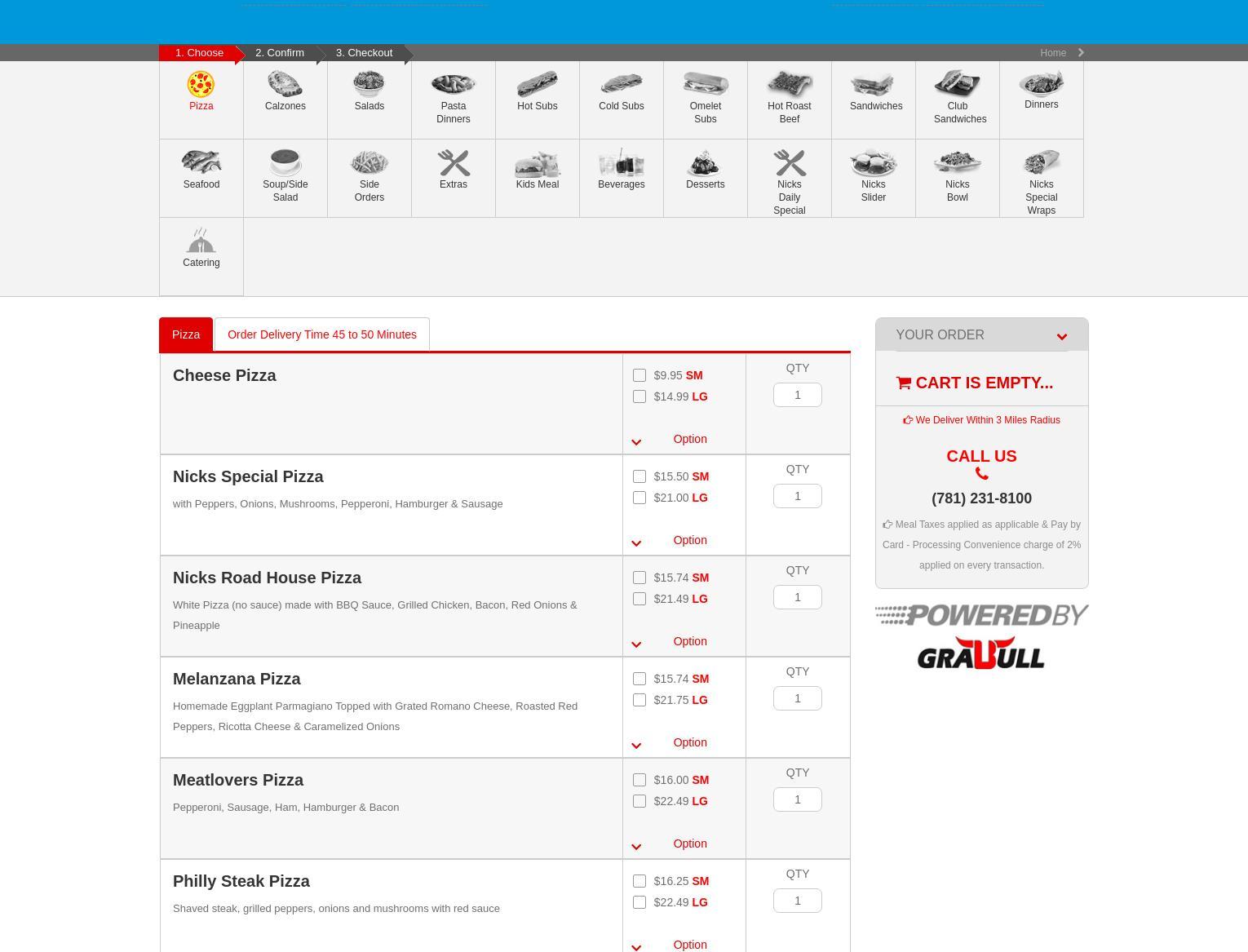Click the Nicks Road House Pizza quantity field
Viewport: 1248px width, 952px height.
(x=797, y=597)
